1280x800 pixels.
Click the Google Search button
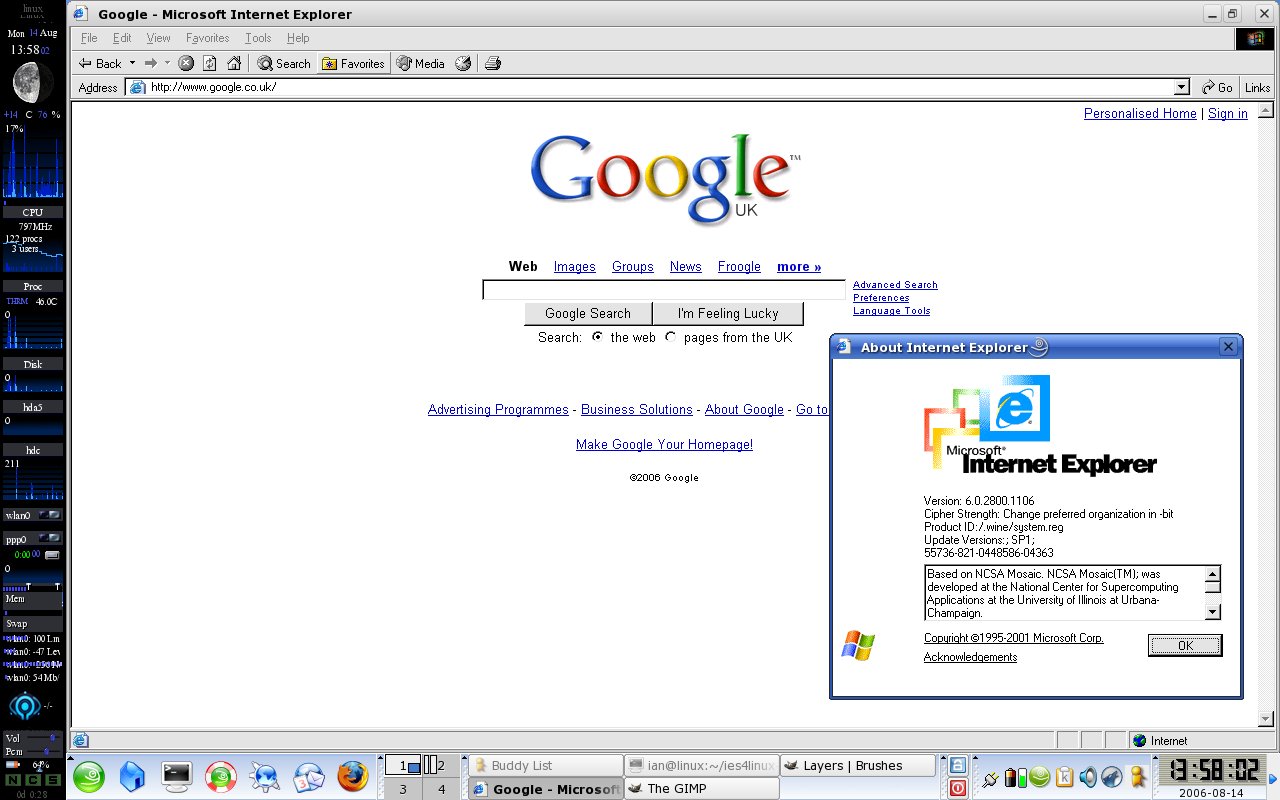pos(588,313)
